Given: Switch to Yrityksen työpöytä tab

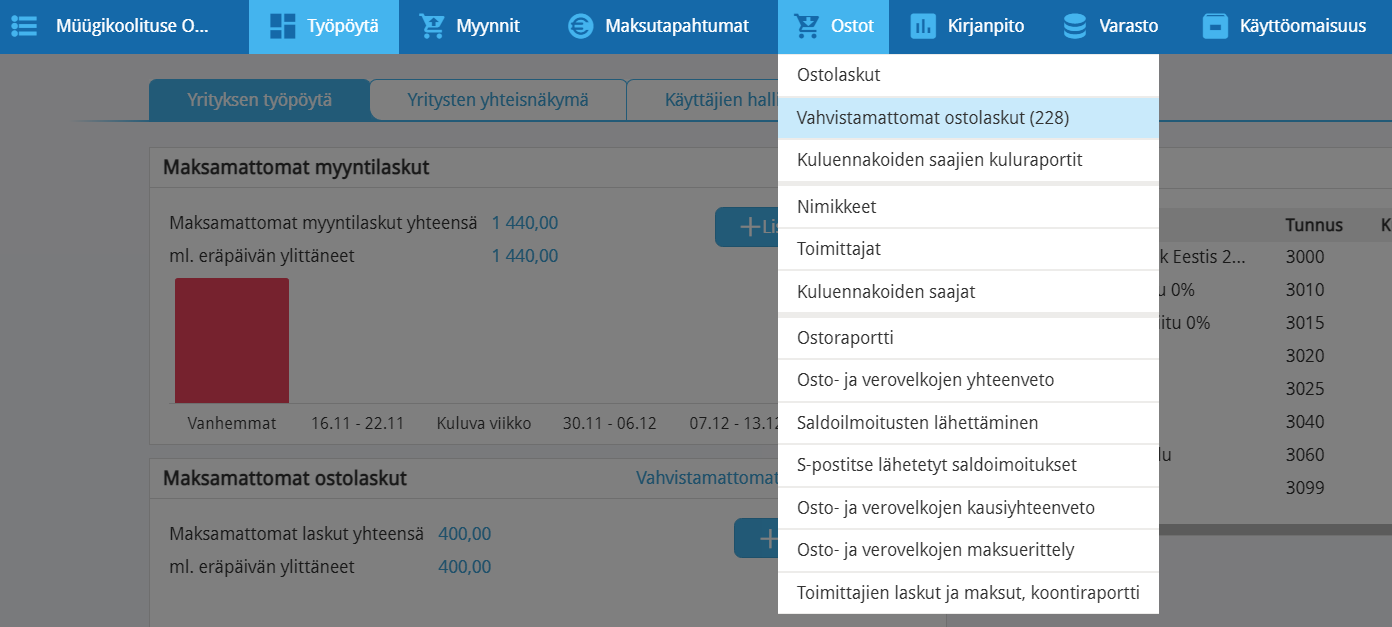Looking at the screenshot, I should tap(259, 100).
